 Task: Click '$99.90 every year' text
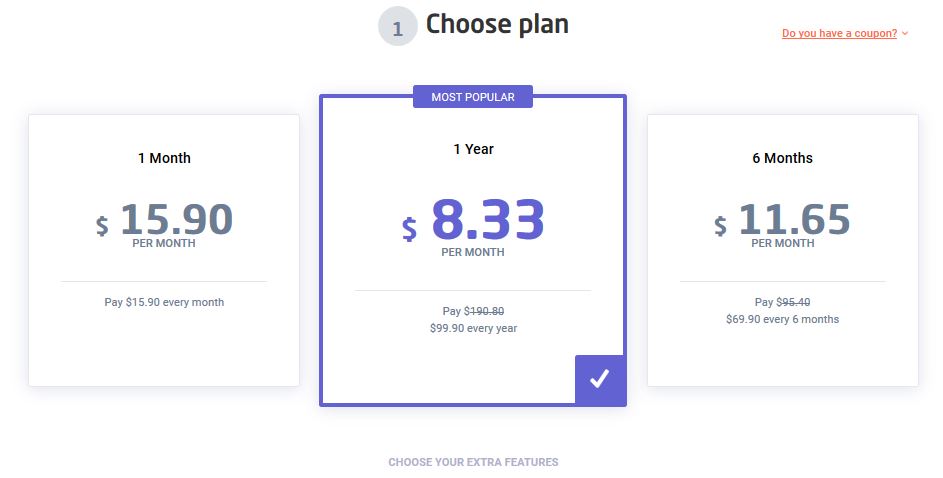[x=473, y=328]
